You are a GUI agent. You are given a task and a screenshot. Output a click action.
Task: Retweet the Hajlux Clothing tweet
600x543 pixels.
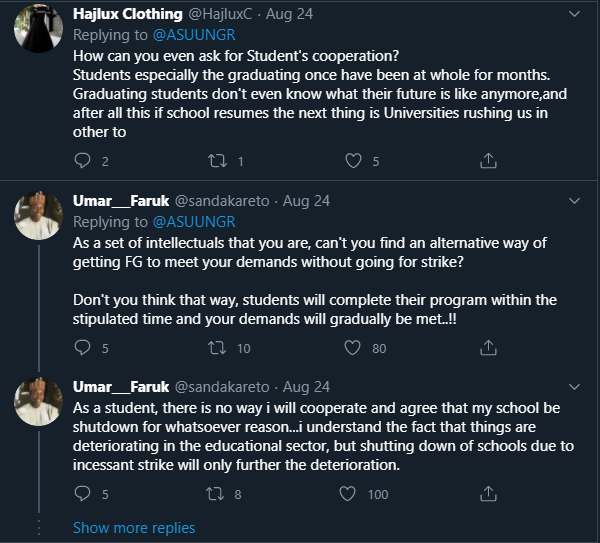pyautogui.click(x=215, y=160)
